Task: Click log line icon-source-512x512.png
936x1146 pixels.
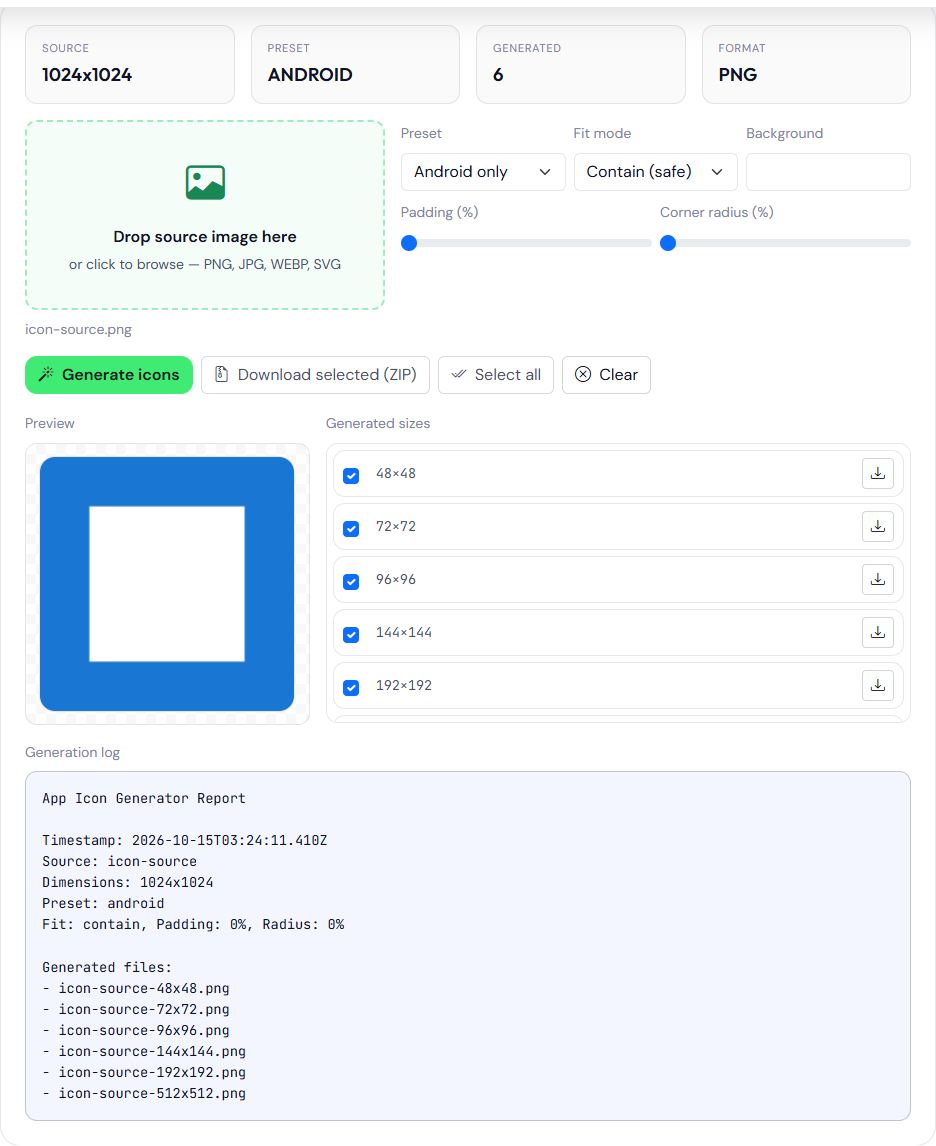Action: tap(144, 1093)
